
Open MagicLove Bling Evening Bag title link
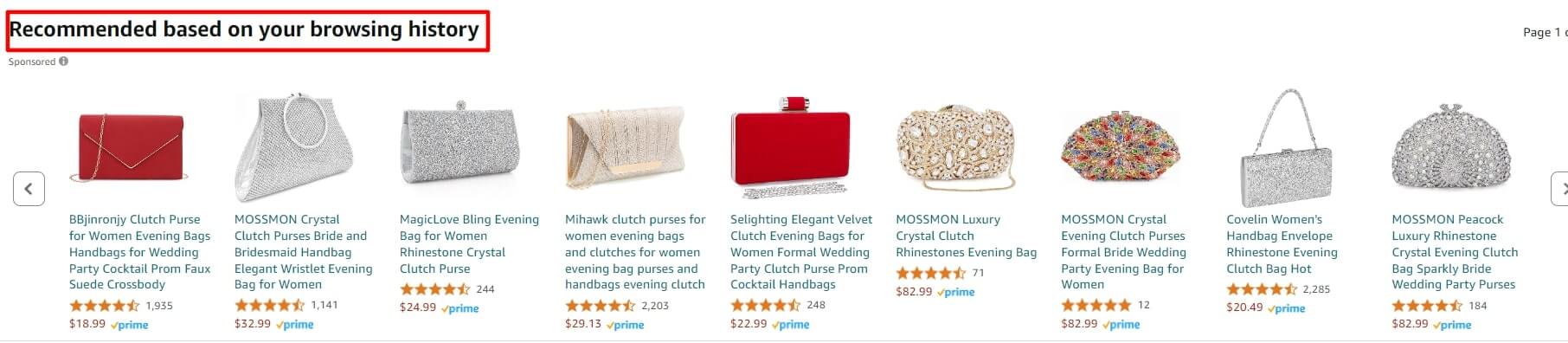469,244
